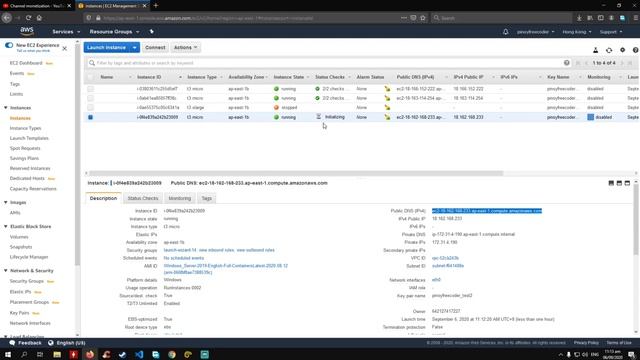Refresh the instances list

pos(609,50)
